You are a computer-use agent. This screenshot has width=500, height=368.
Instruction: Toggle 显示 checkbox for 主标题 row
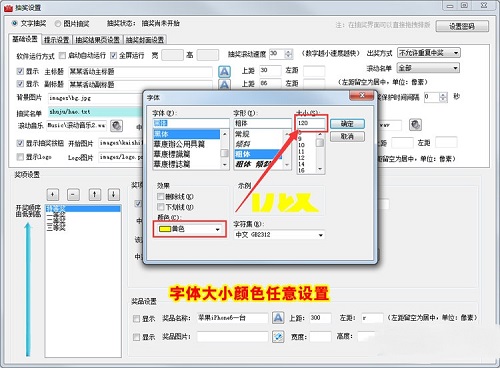(20, 71)
